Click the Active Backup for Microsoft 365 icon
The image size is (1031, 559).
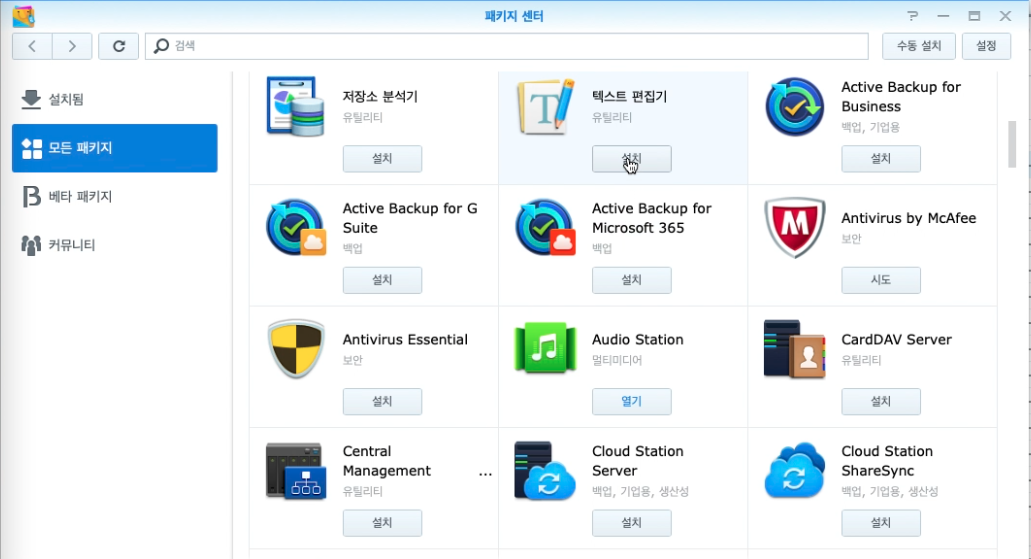(x=545, y=228)
